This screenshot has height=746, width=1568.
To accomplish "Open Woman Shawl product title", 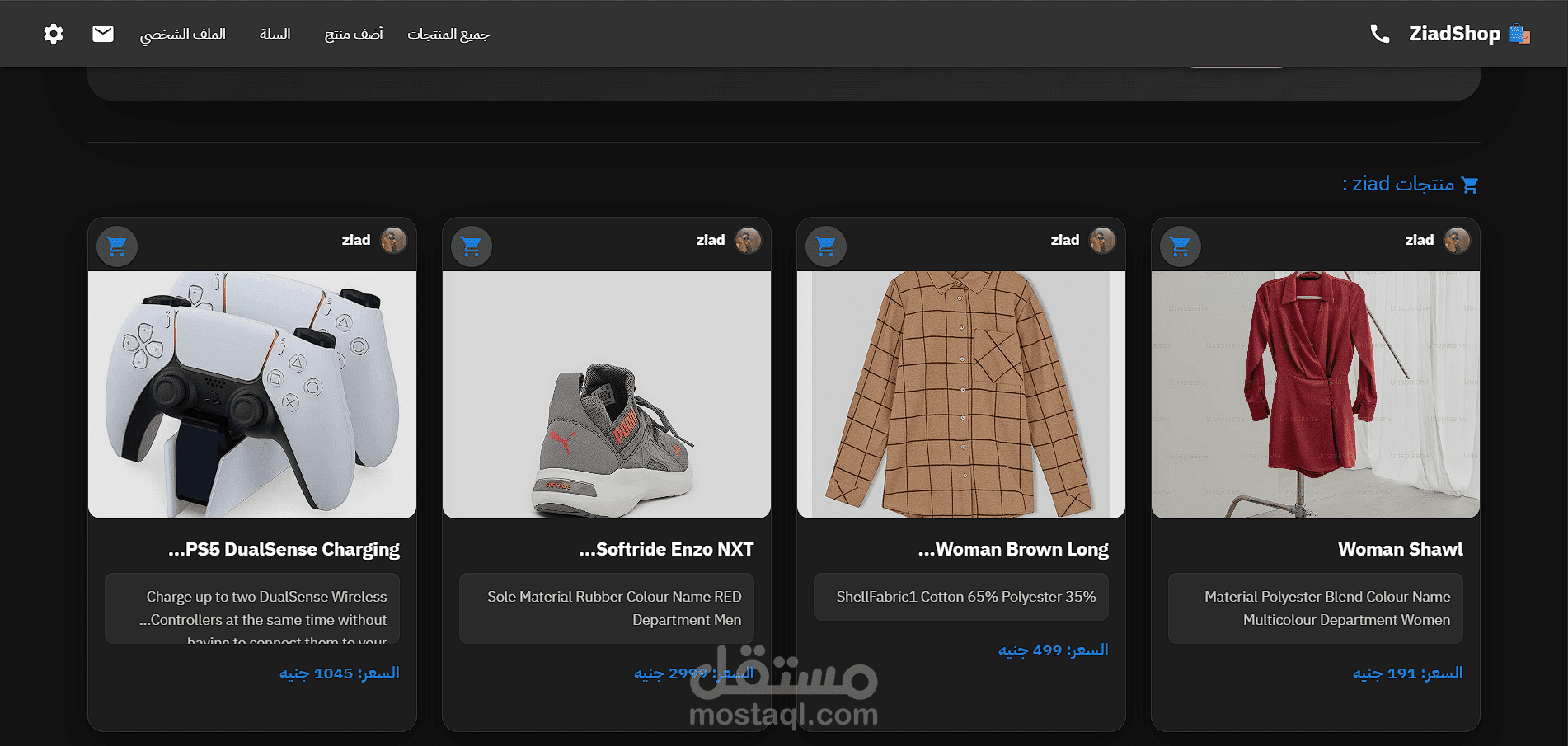I will 1401,550.
